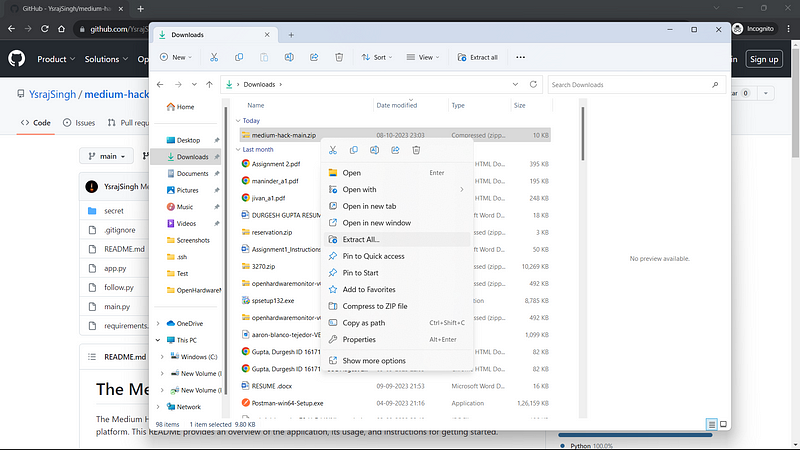Screen dimensions: 800x450
Task: Open address bar history dropdown
Action: point(515,84)
